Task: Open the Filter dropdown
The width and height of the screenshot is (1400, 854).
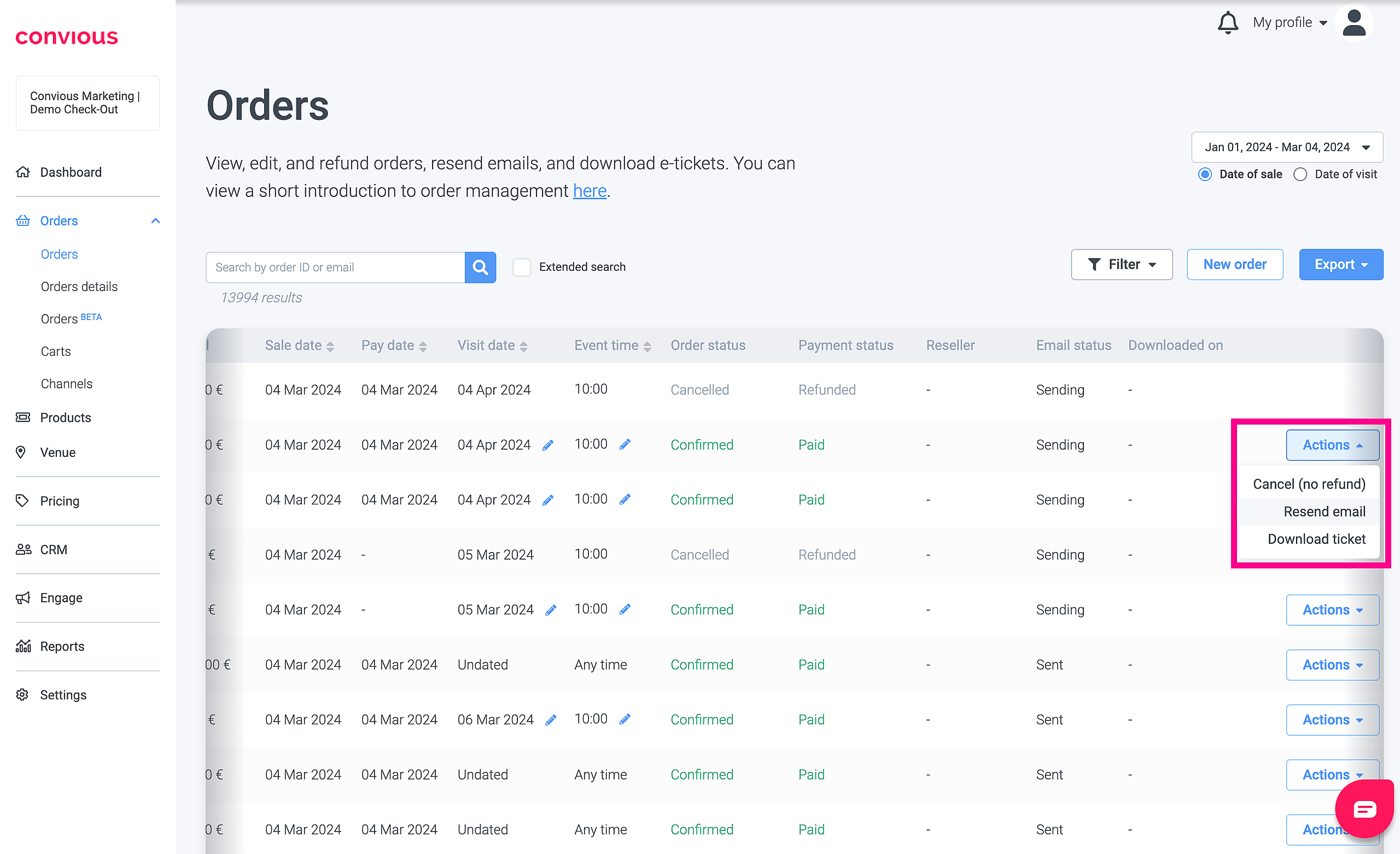Action: tap(1122, 265)
